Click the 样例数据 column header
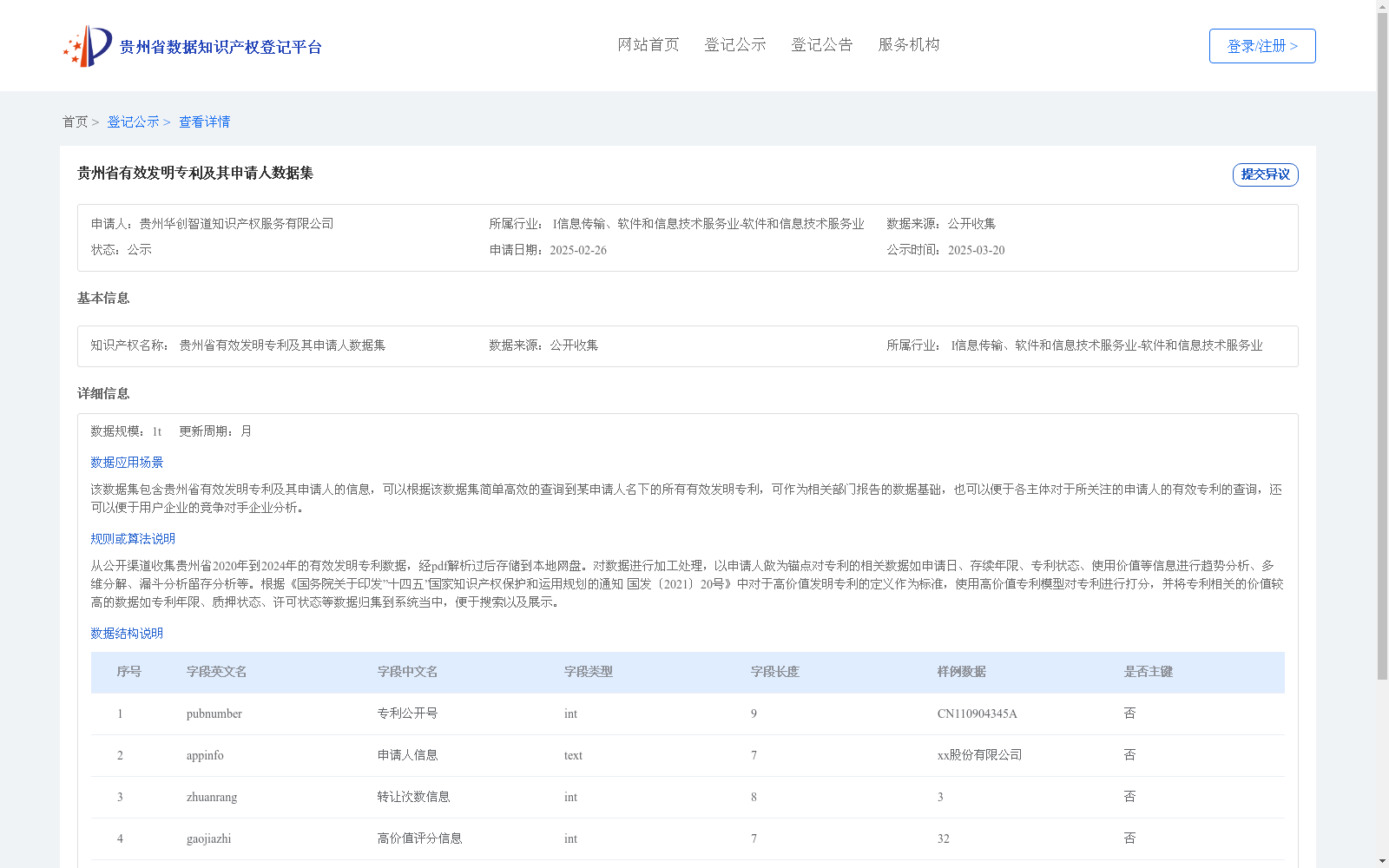Screen dimensions: 1389x868 (x=962, y=672)
